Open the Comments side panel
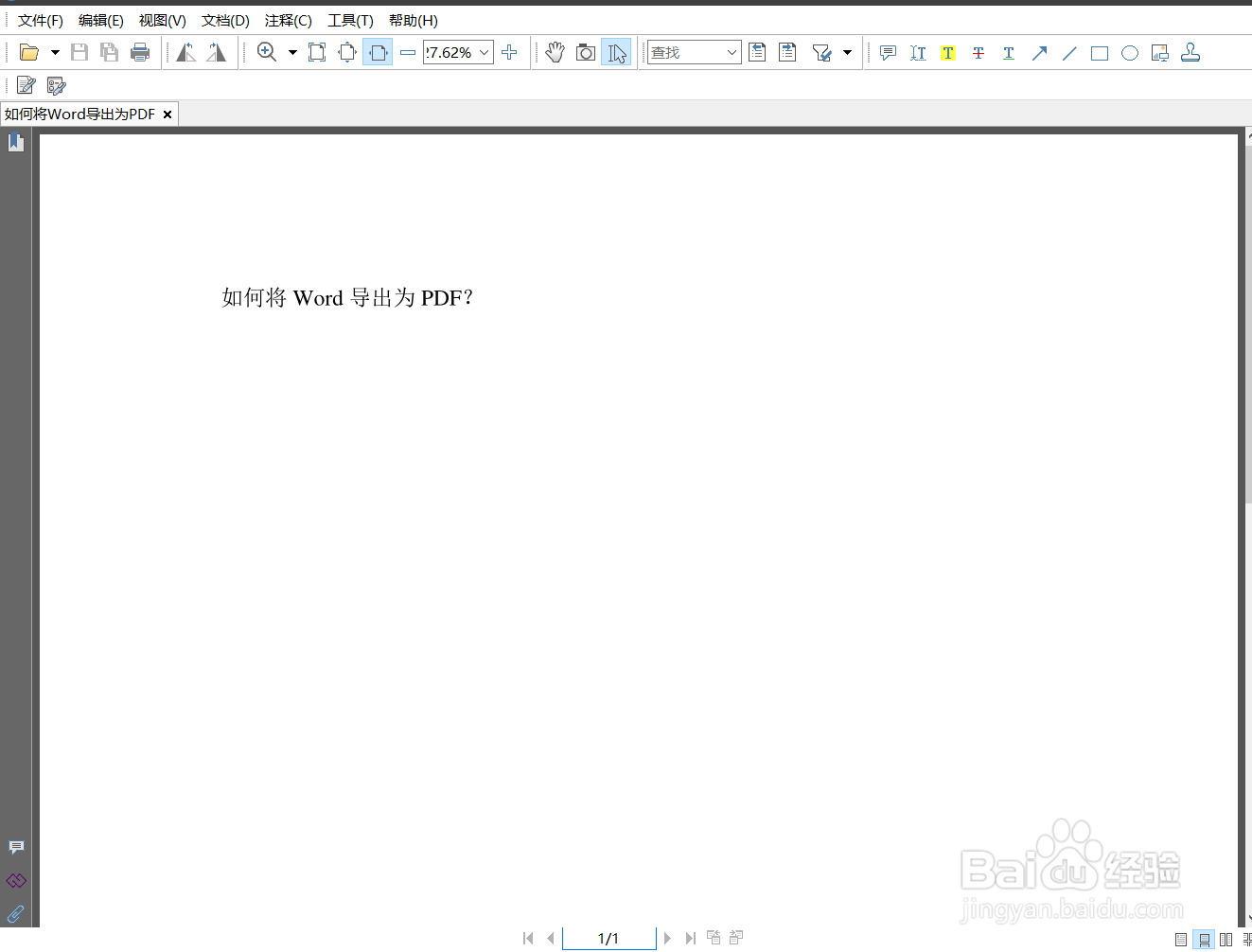The width and height of the screenshot is (1252, 952). tap(16, 847)
